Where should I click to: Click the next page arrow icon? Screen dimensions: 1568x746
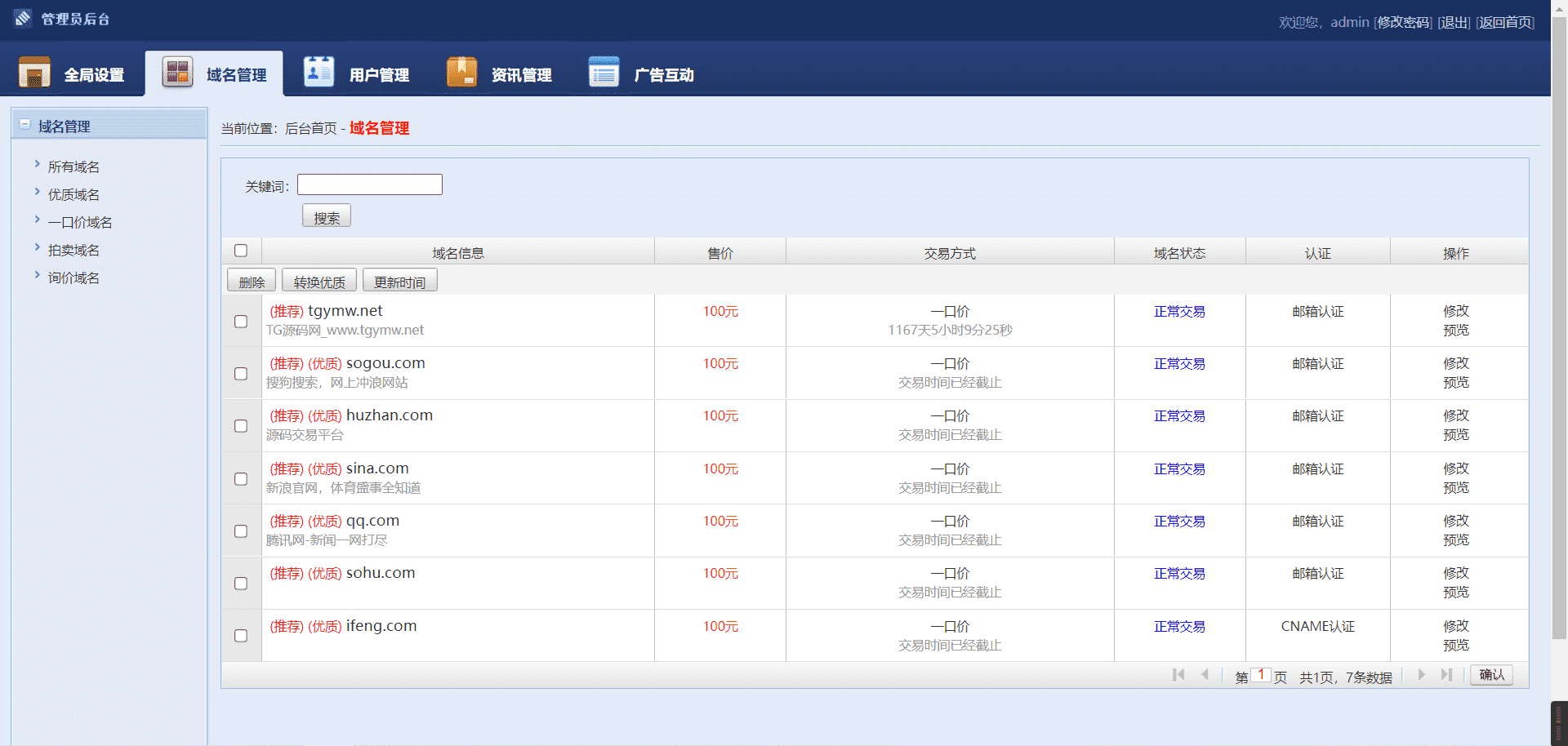(1421, 675)
